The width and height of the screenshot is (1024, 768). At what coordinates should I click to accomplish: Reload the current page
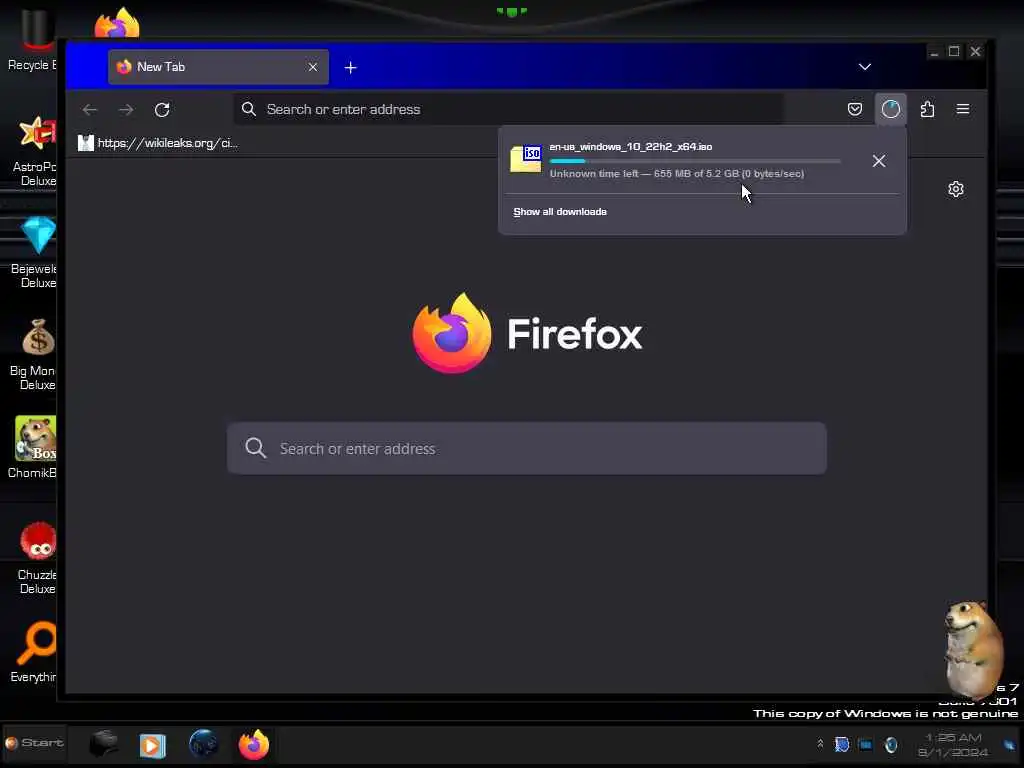[x=162, y=110]
